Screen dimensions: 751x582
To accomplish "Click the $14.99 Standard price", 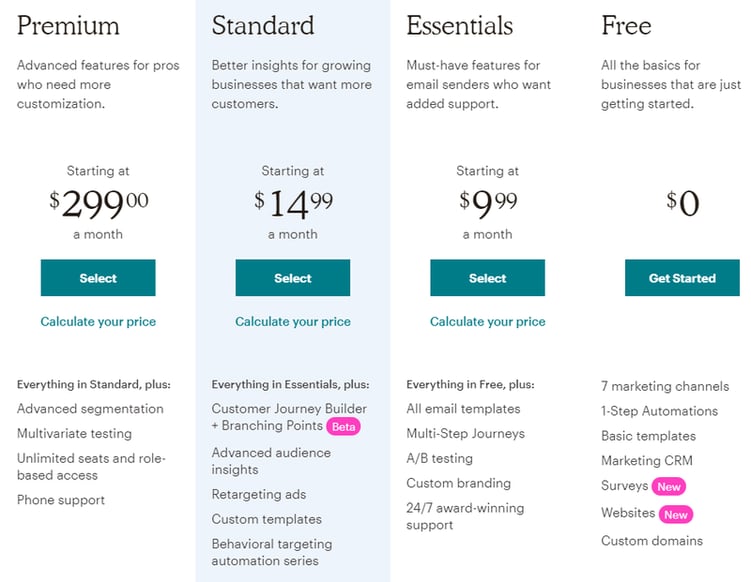I will coord(293,203).
